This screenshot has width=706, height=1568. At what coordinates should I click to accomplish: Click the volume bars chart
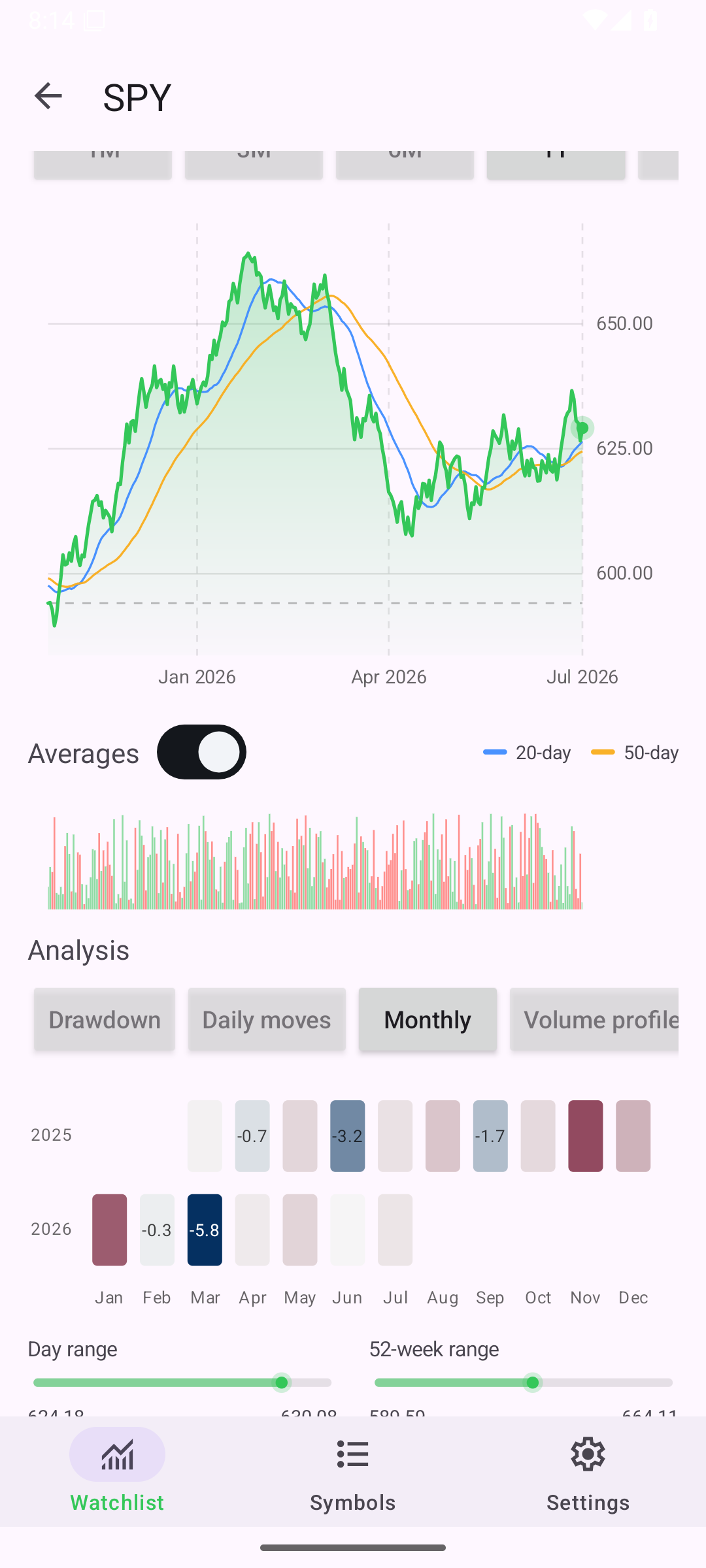click(315, 861)
